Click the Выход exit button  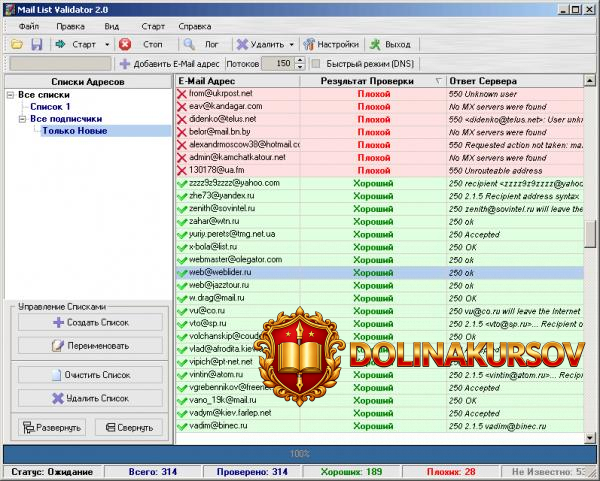point(390,44)
